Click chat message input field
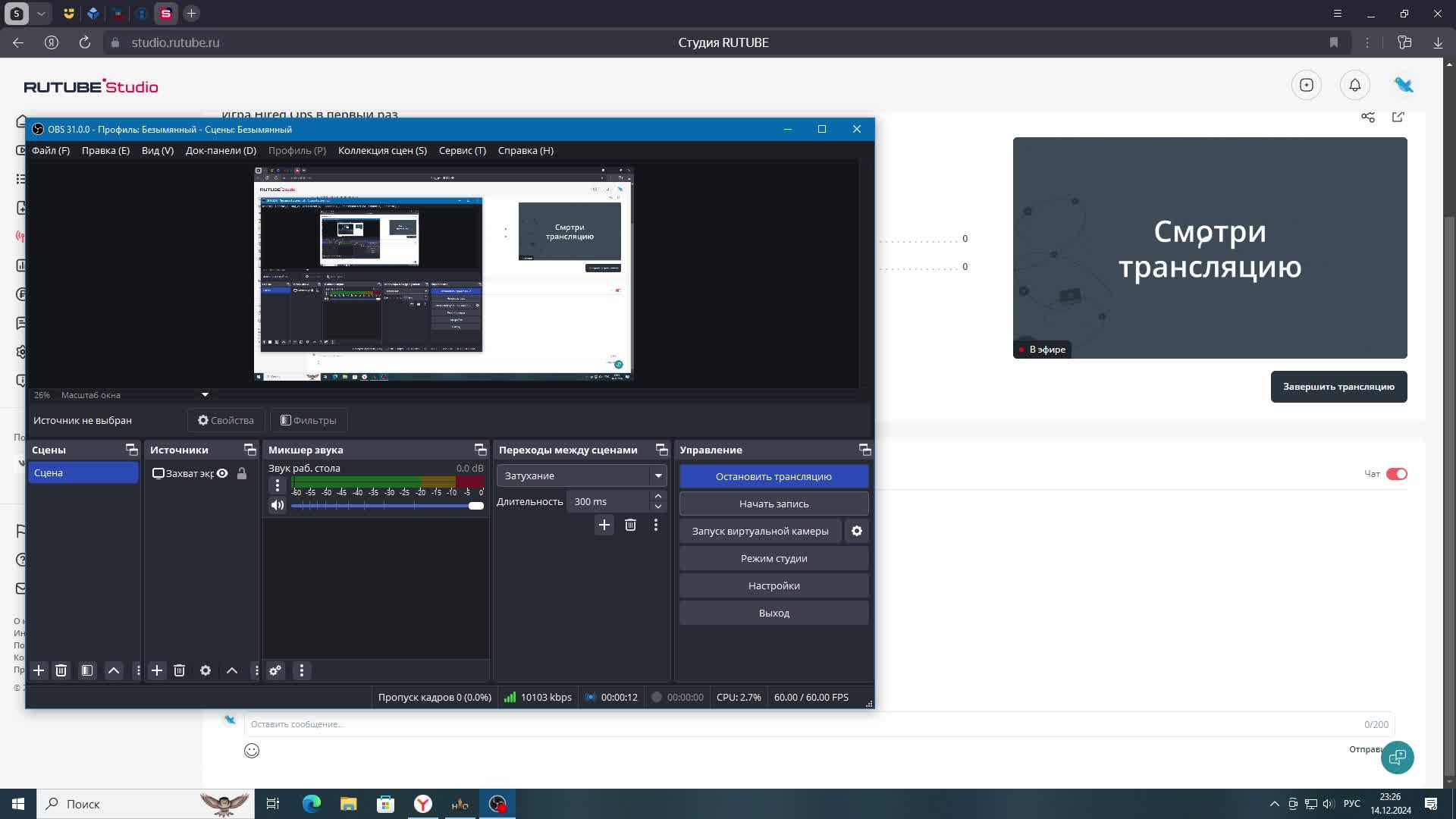 pos(819,724)
